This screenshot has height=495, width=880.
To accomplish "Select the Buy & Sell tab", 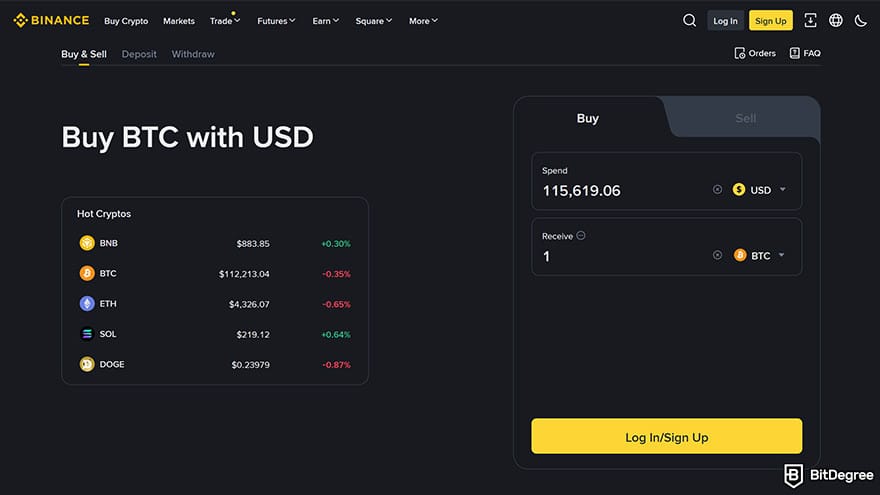I will point(84,54).
